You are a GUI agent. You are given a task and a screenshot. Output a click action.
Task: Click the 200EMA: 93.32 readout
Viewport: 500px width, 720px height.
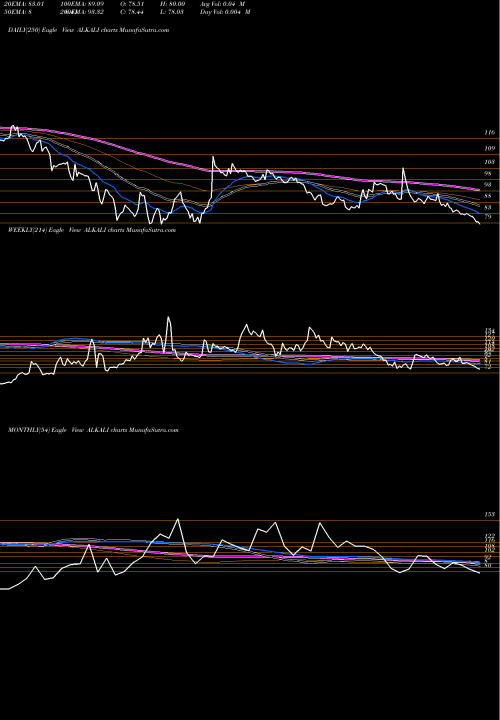click(x=81, y=12)
